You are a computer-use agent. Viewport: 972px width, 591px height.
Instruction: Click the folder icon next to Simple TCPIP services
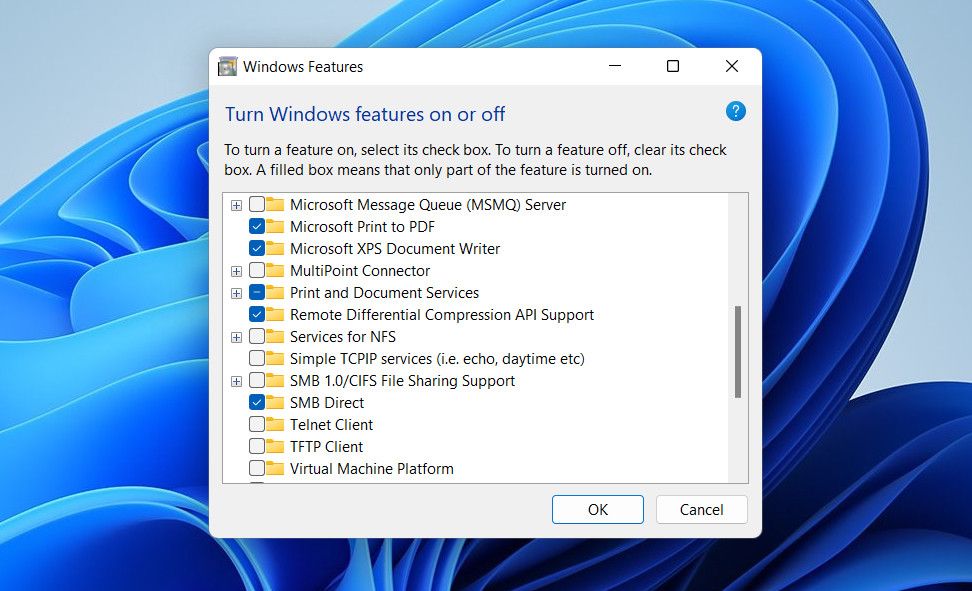pyautogui.click(x=274, y=358)
